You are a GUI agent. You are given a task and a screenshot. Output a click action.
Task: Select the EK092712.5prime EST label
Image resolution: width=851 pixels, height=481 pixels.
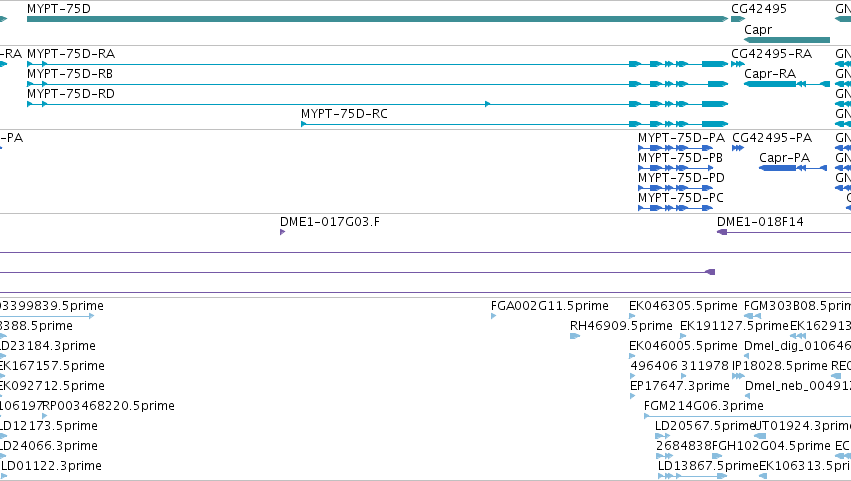(x=52, y=387)
